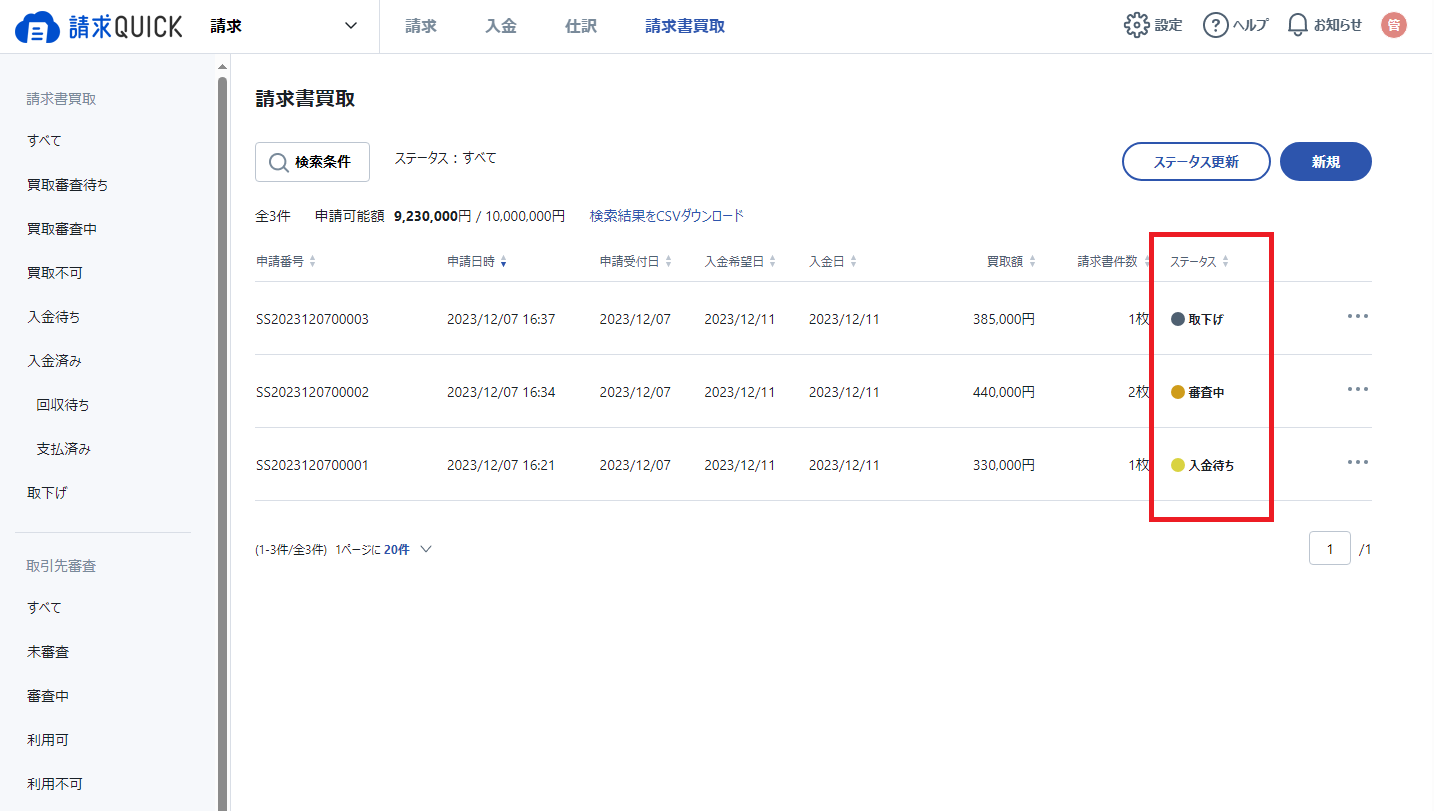Open more options for SS2023120700002

1357,389
